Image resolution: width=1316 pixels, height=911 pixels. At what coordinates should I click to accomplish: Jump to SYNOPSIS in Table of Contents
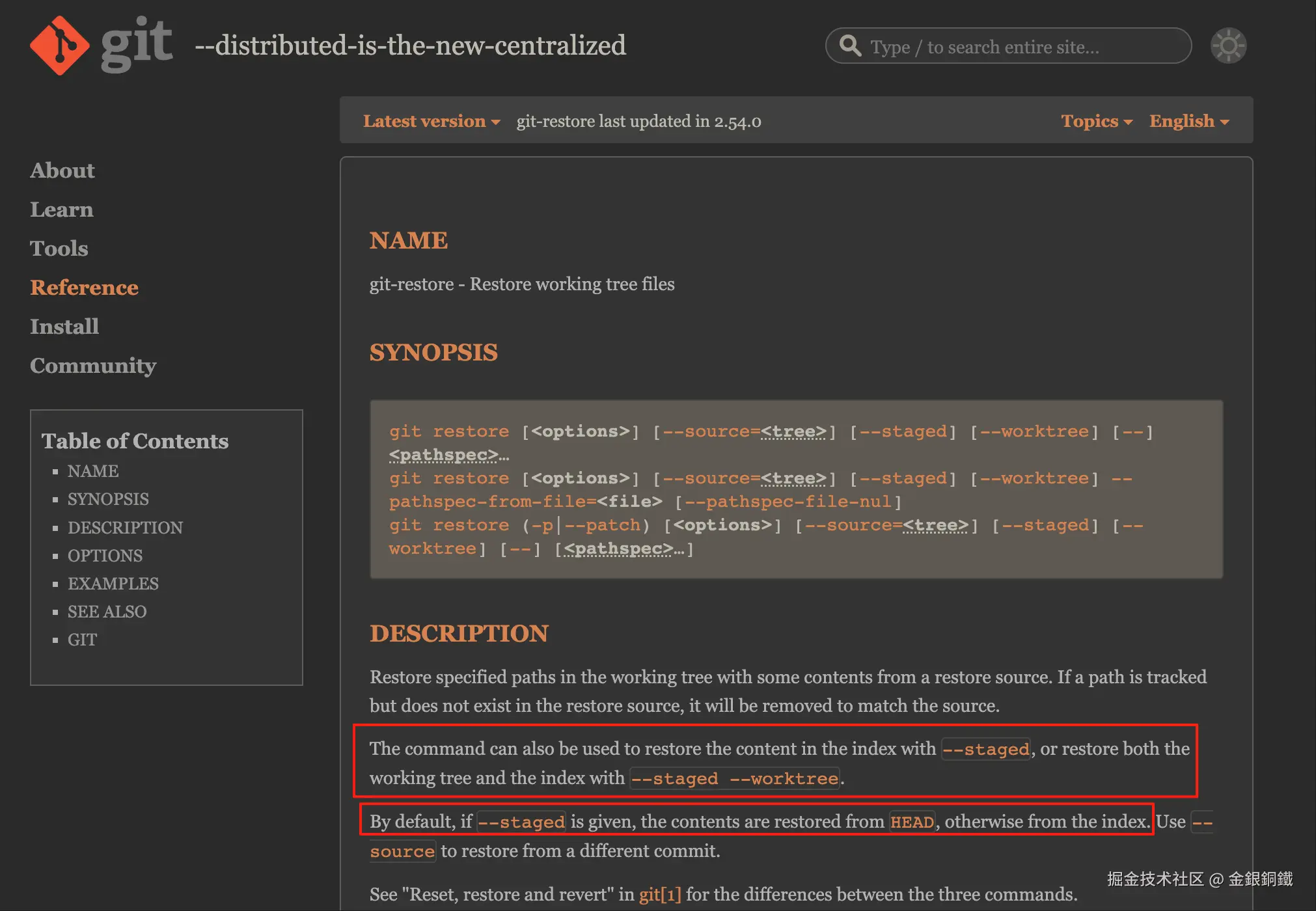coord(108,499)
